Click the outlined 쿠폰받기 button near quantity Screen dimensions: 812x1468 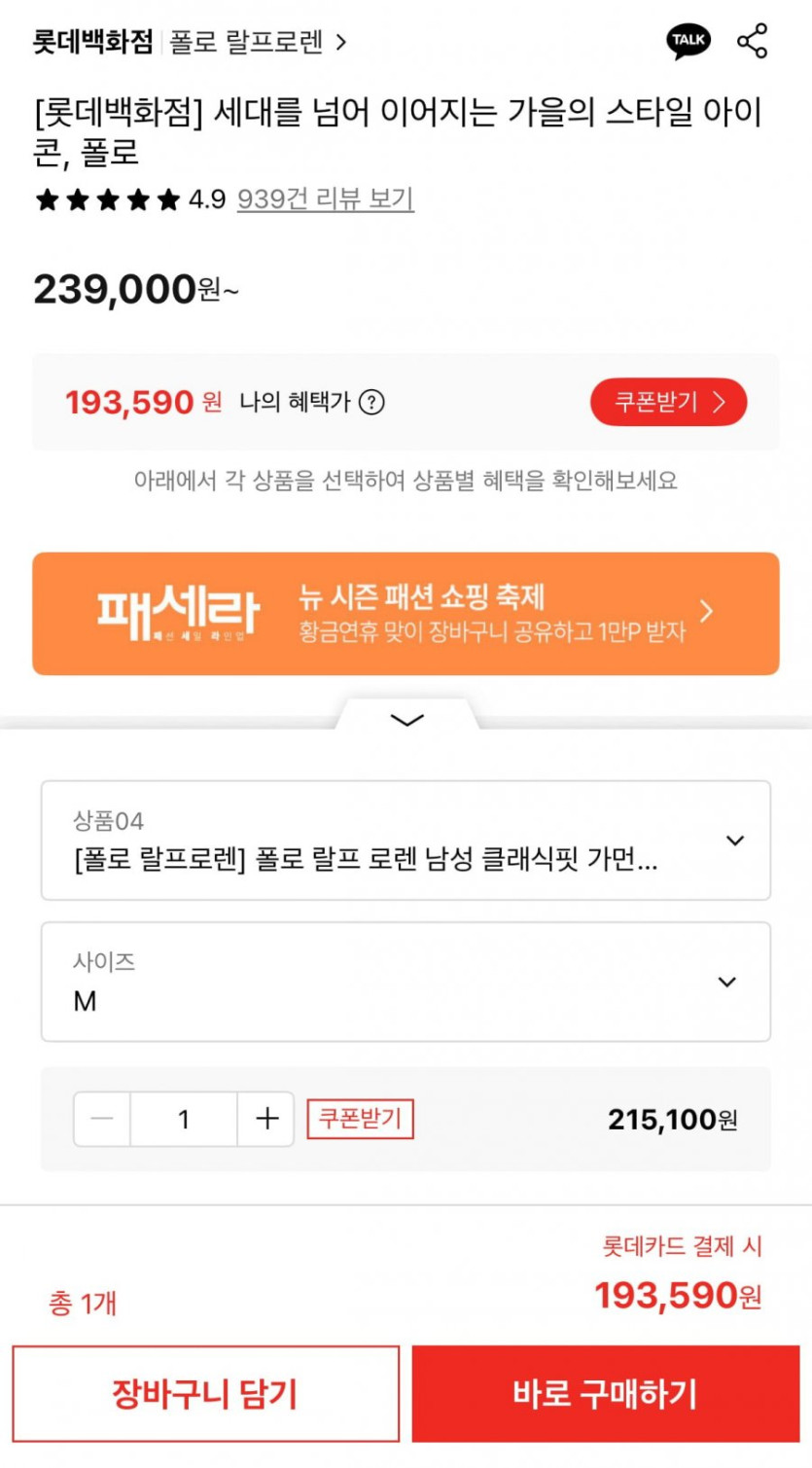[360, 1119]
